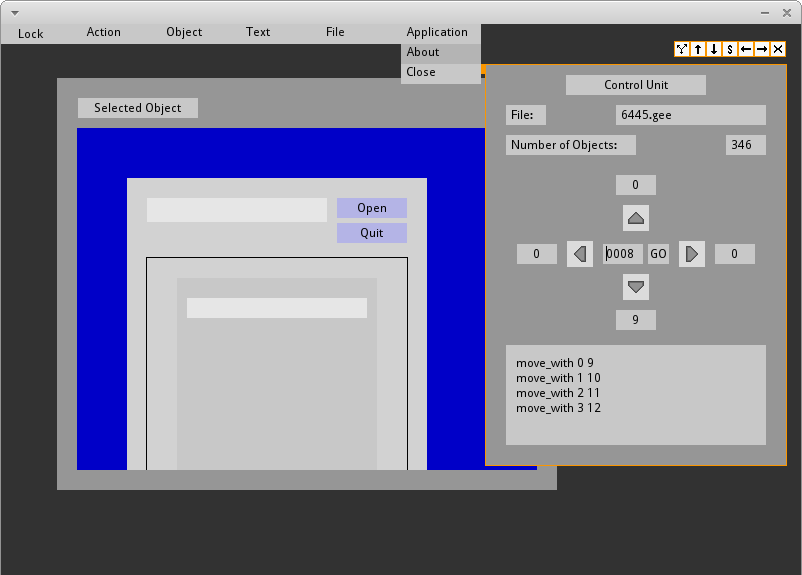Screen dimensions: 802x575
Task: Click the up arrow icon in top toolbar
Action: [698, 49]
